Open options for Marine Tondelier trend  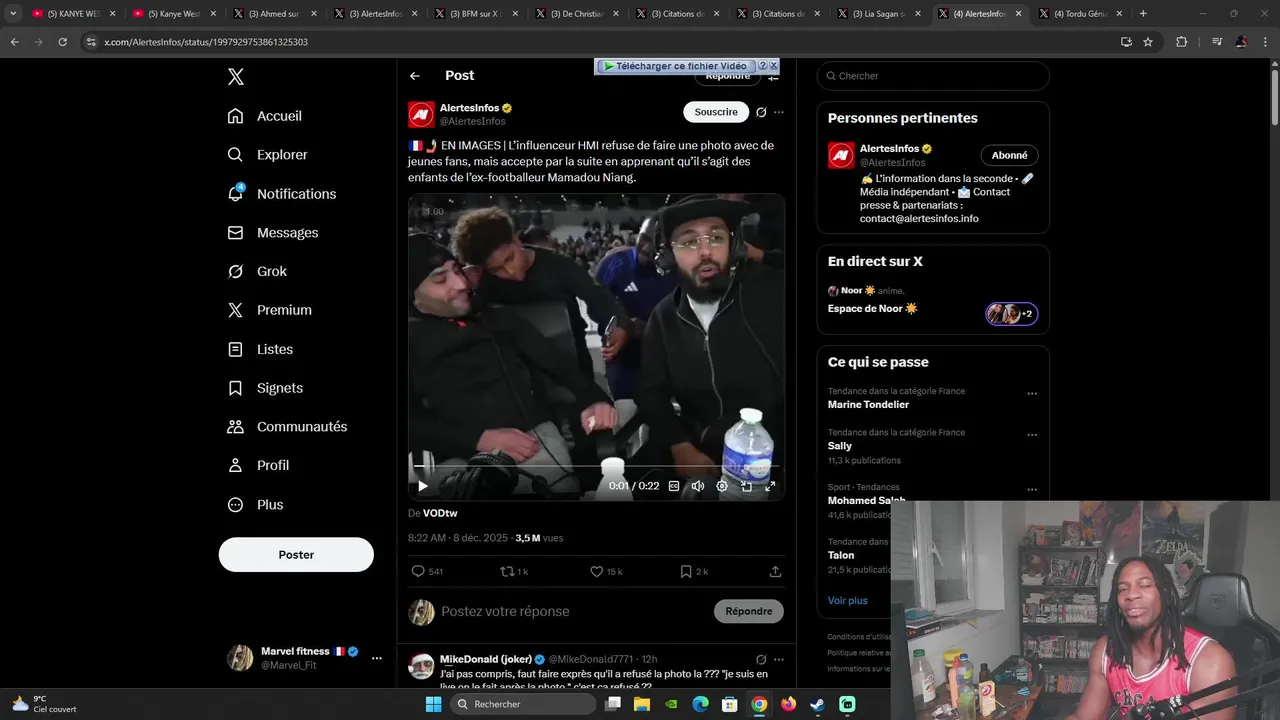1032,394
